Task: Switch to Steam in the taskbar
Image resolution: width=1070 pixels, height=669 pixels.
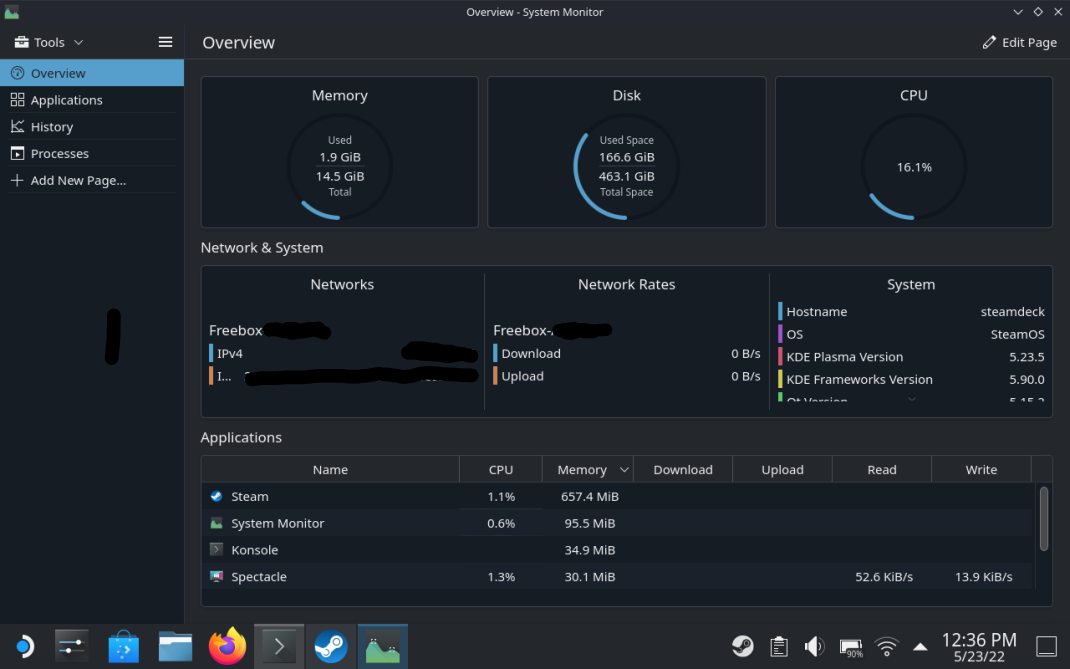Action: [x=331, y=646]
